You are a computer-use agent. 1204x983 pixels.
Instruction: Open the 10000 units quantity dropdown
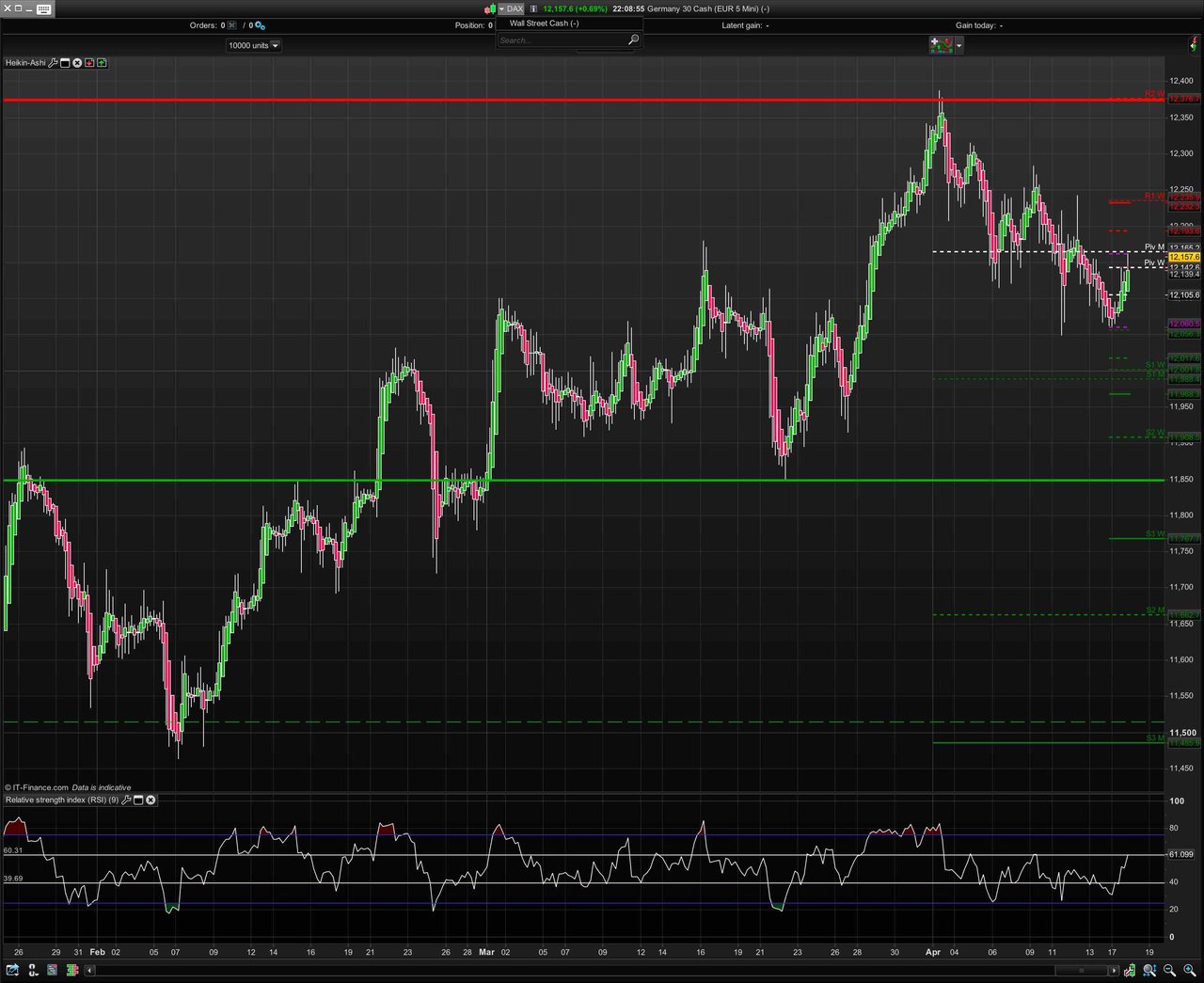tap(253, 45)
